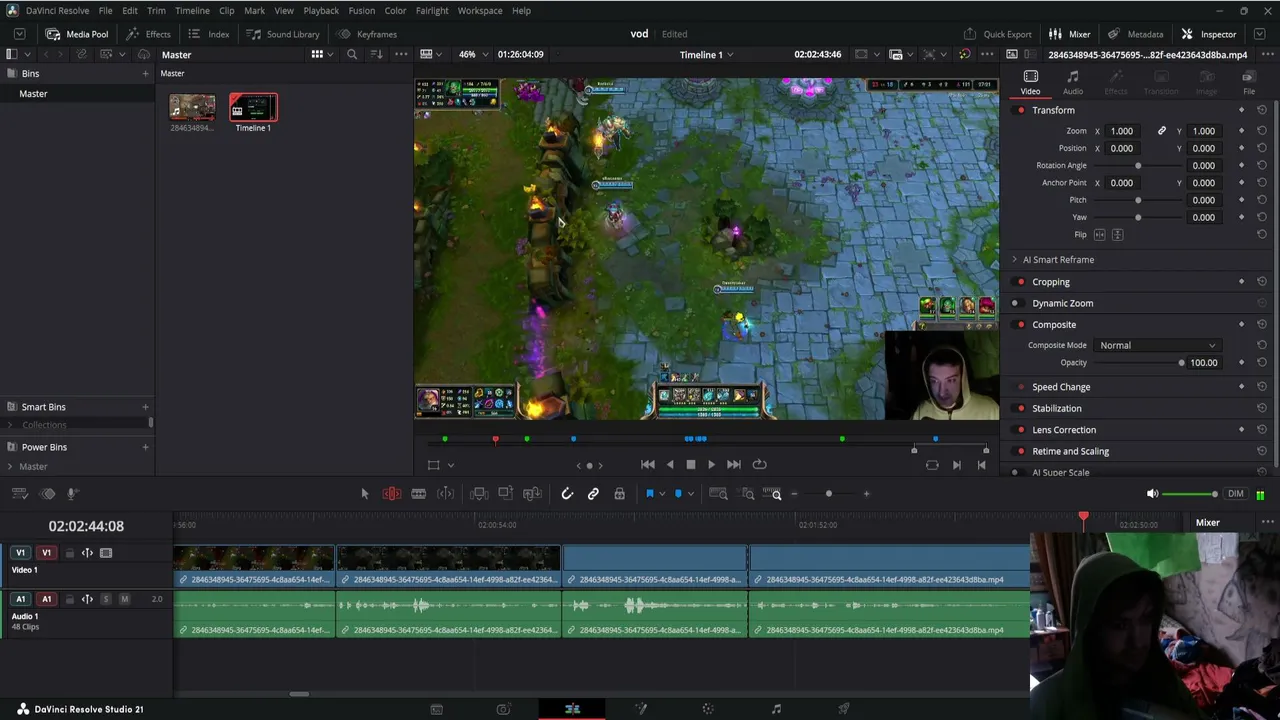Screen dimensions: 1280x720
Task: Open the marker color dropdown arrow
Action: click(x=690, y=494)
